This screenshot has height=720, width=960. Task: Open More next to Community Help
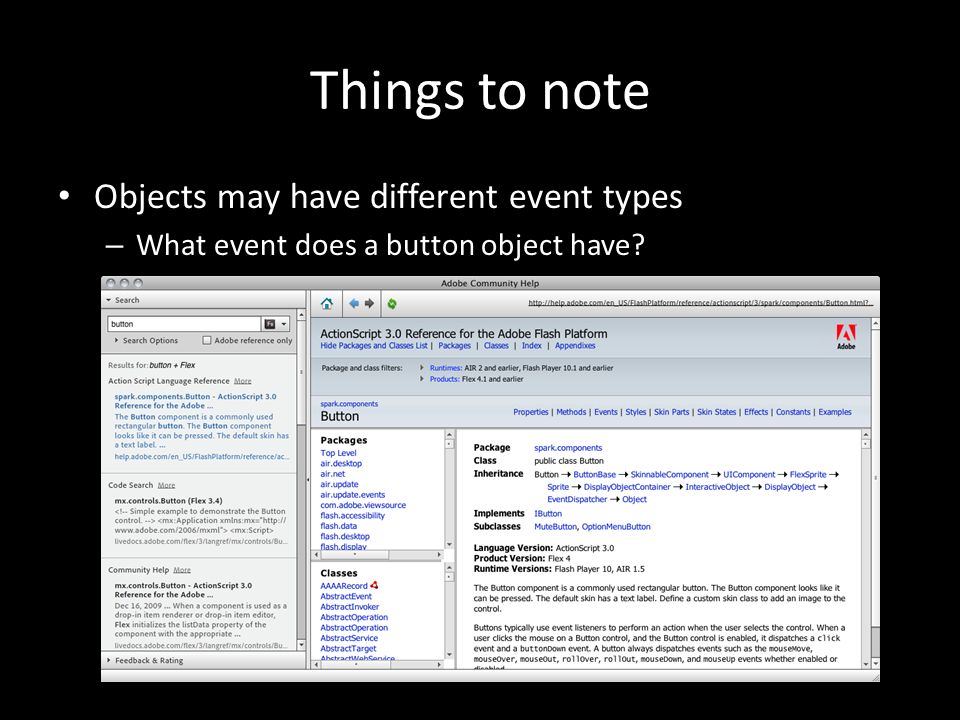[x=182, y=570]
